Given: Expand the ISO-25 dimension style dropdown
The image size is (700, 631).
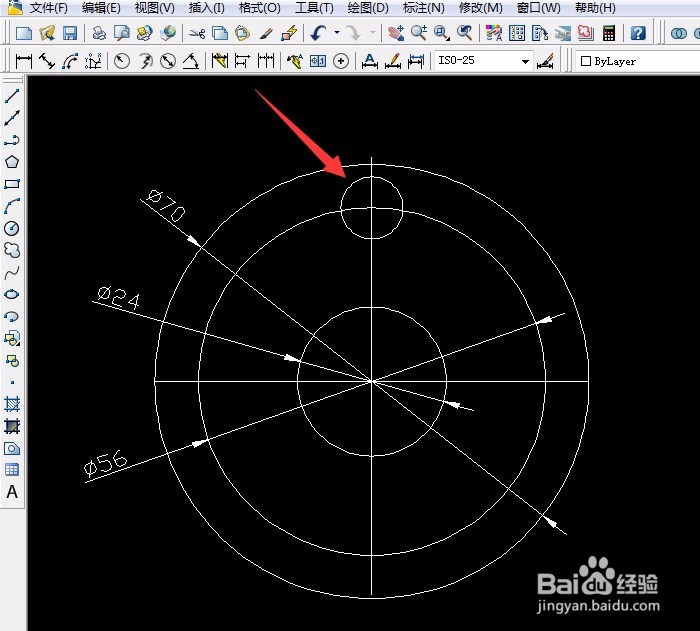Looking at the screenshot, I should point(525,61).
